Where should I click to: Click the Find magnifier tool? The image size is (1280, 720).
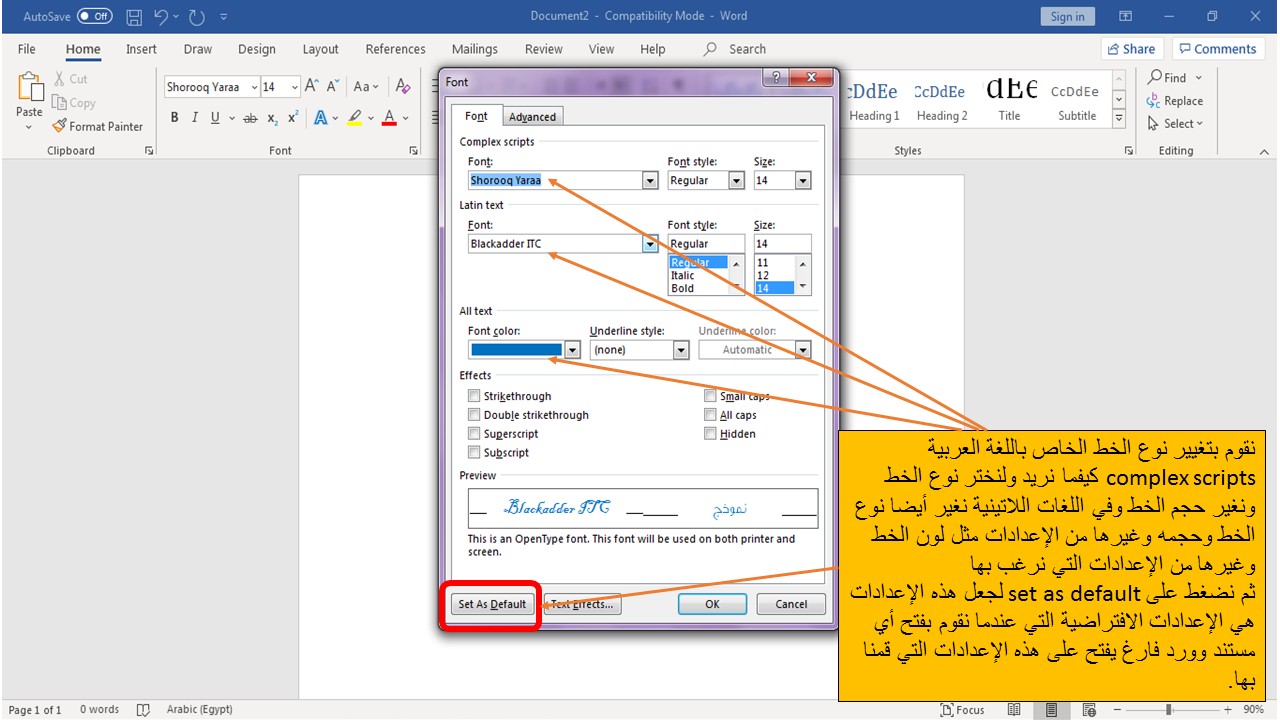[1167, 77]
